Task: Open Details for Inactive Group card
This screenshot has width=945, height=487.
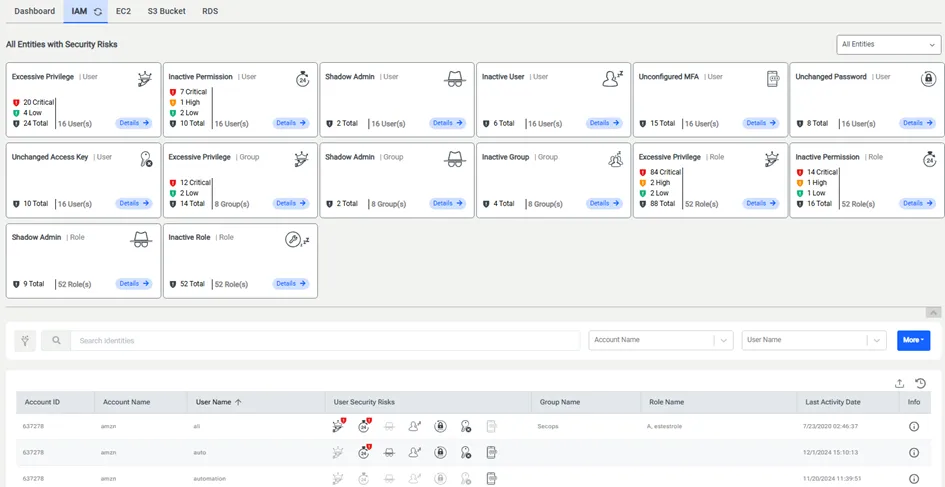Action: pyautogui.click(x=604, y=203)
